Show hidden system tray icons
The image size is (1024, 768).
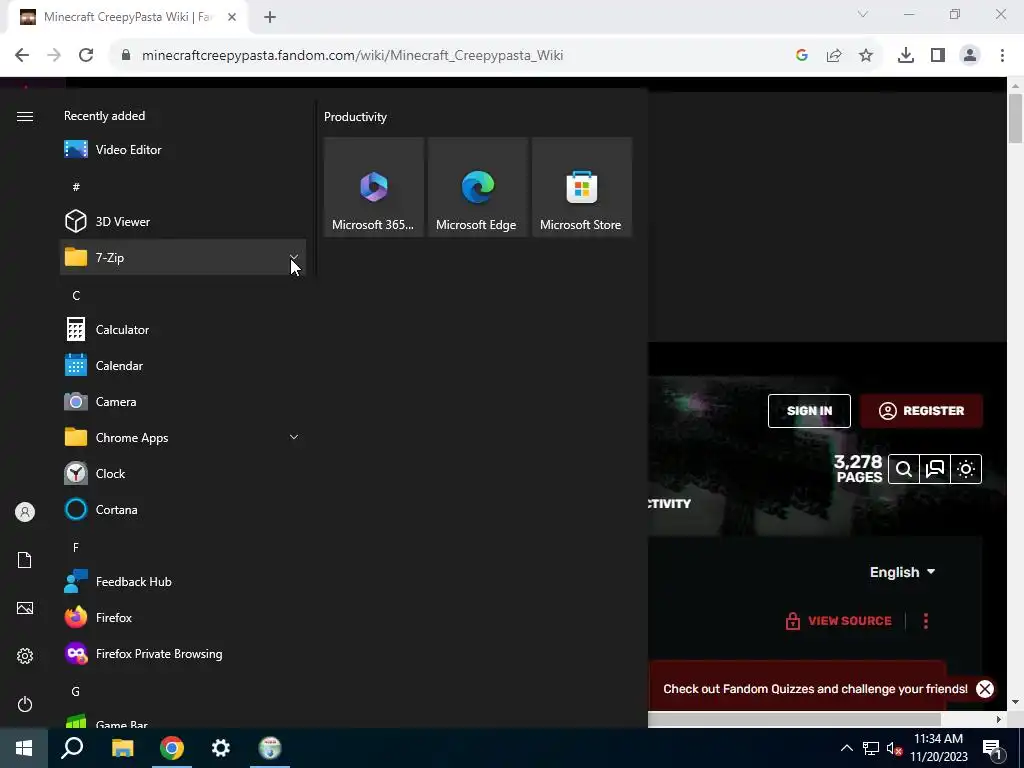pyautogui.click(x=846, y=748)
